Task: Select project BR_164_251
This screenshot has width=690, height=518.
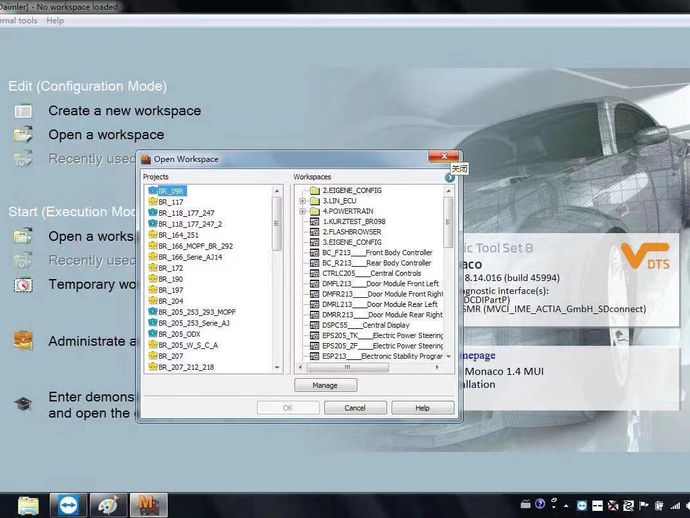Action: pos(178,235)
